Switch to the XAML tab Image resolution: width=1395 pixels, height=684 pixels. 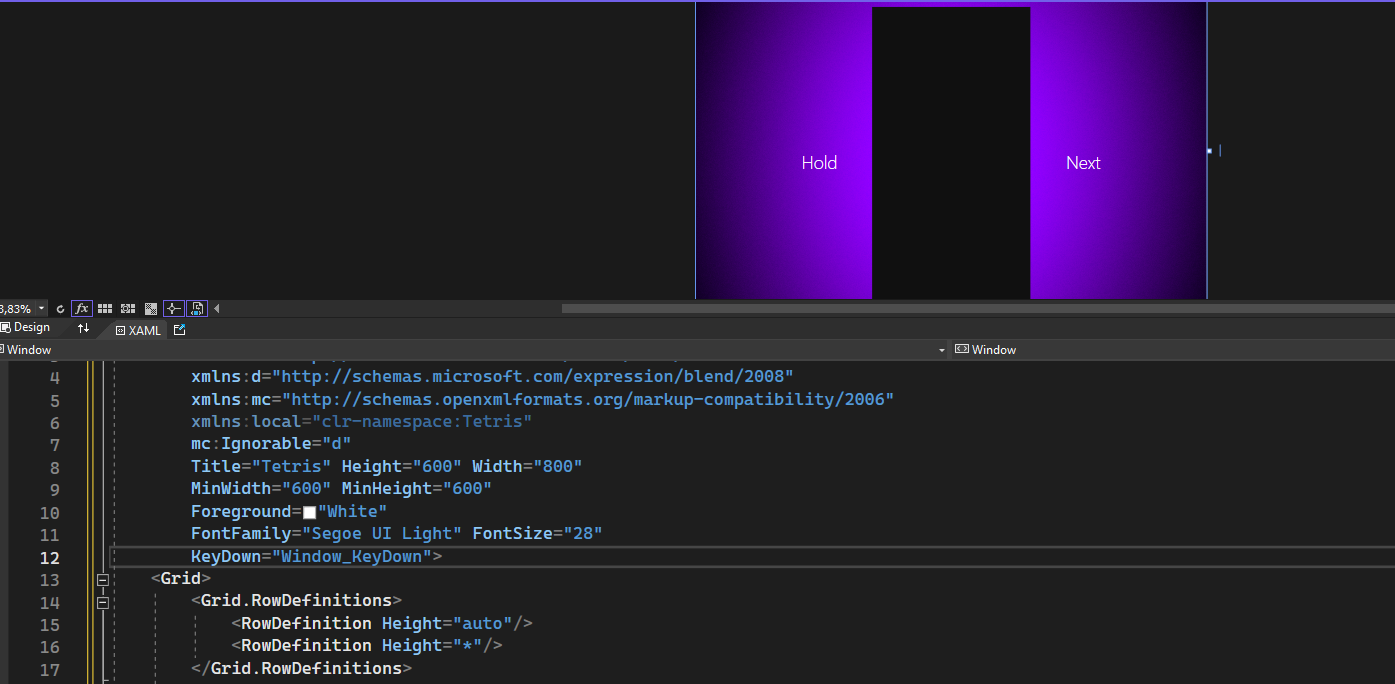tap(137, 330)
